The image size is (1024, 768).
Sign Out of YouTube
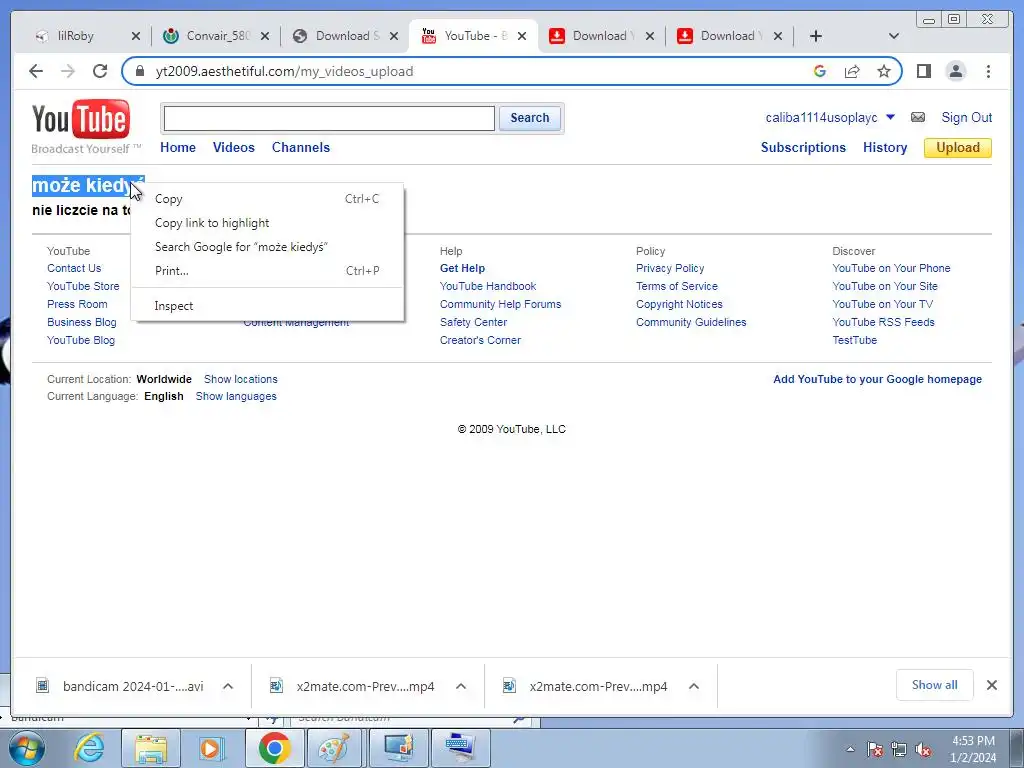[967, 118]
